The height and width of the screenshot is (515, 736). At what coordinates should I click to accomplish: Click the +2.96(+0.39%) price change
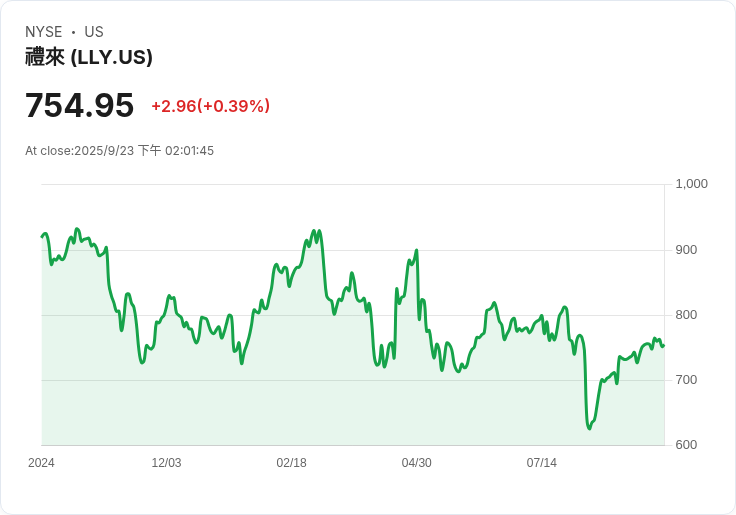(210, 106)
